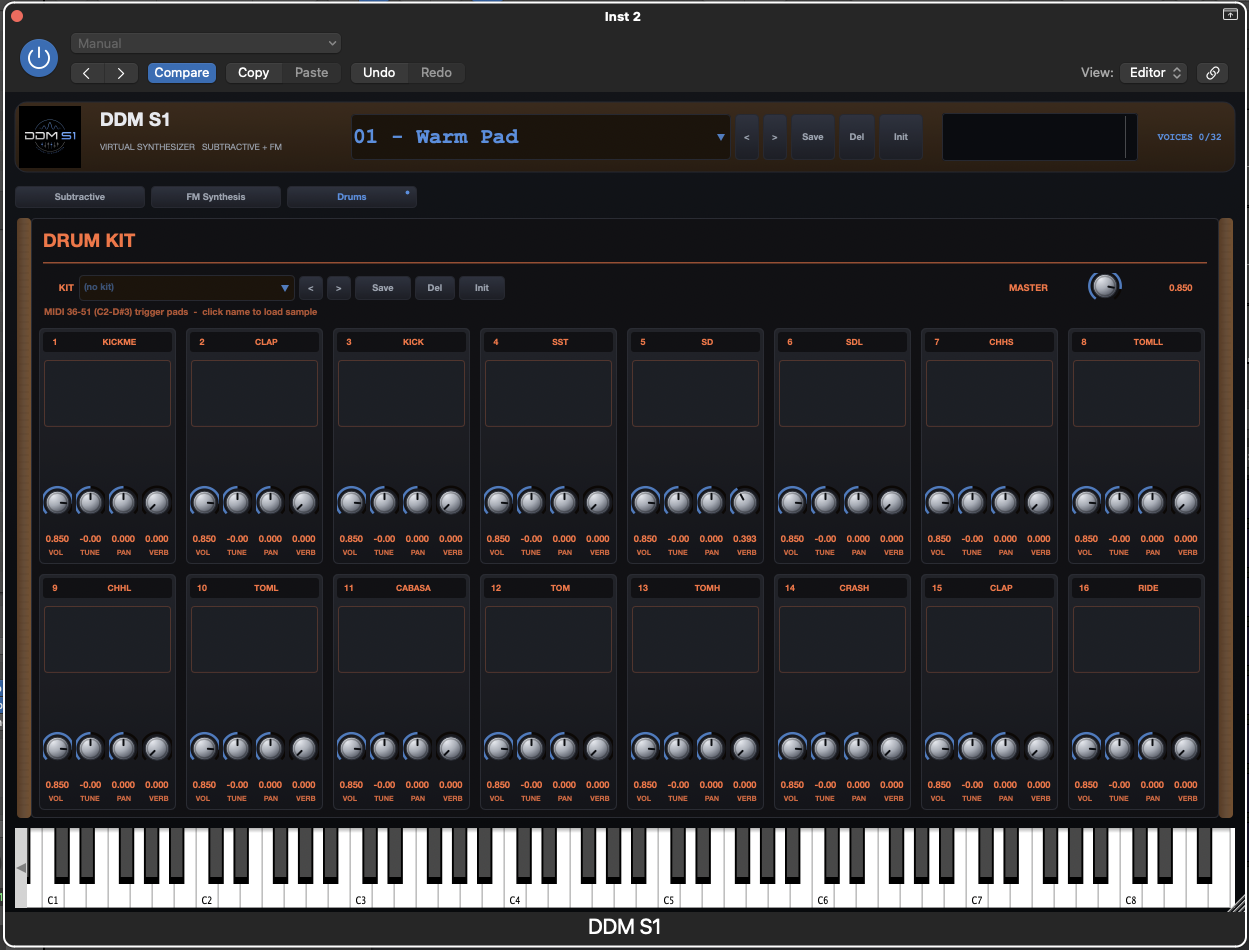Viewport: 1249px width, 950px height.
Task: Delete the synth preset in header
Action: 857,137
